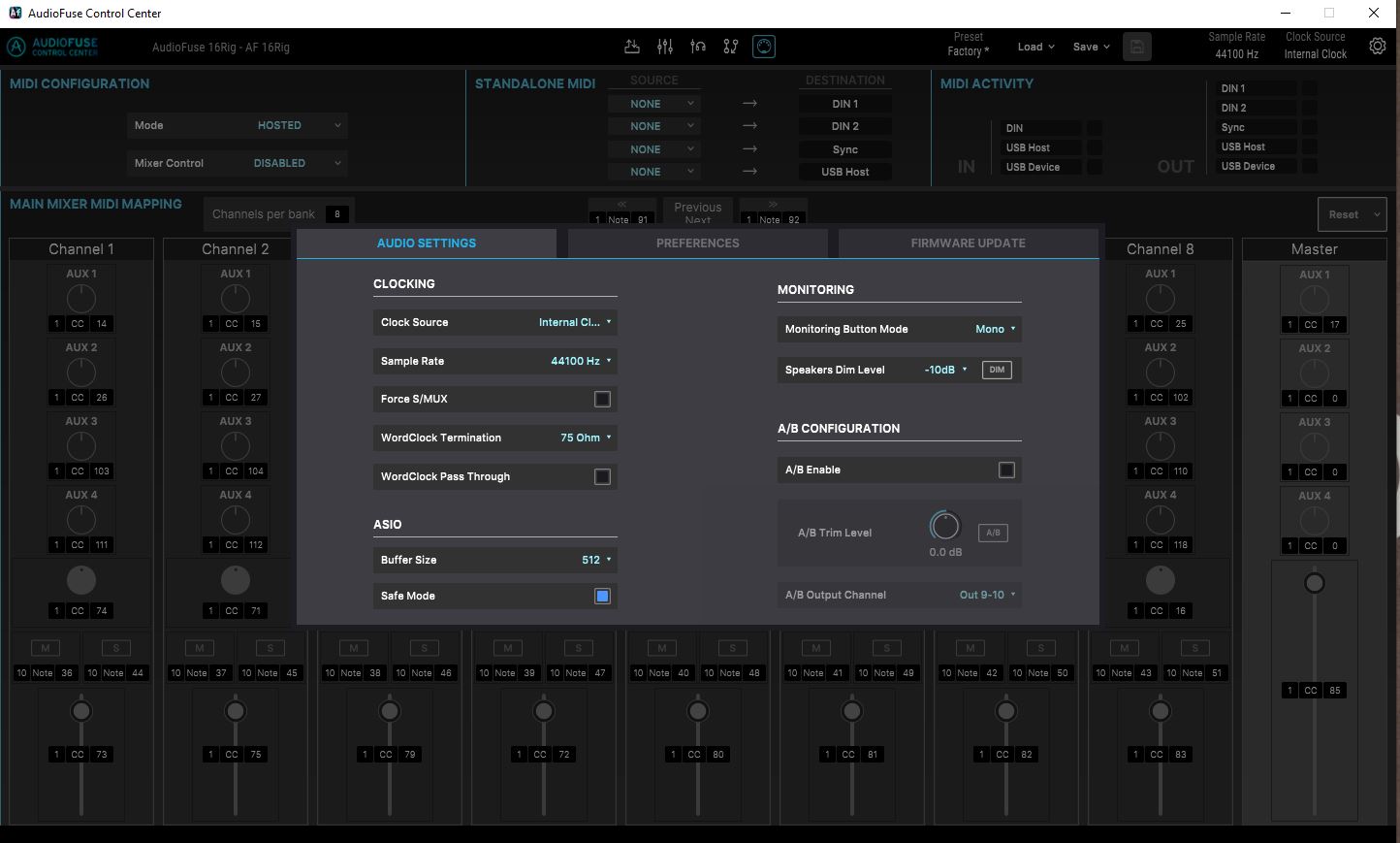Click the Load preset button
Image resolution: width=1400 pixels, height=843 pixels.
pos(1035,47)
